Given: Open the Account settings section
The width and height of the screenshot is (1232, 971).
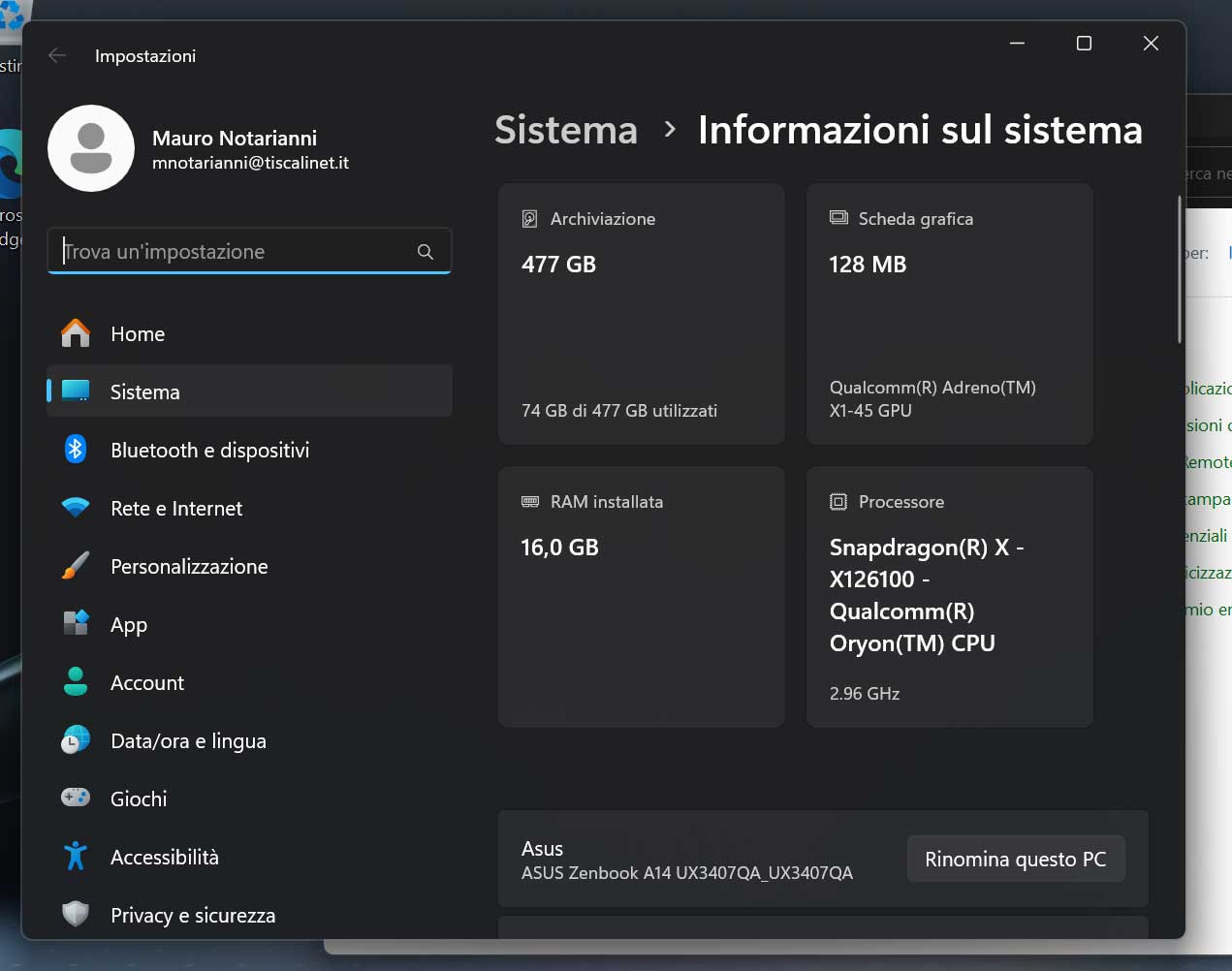Looking at the screenshot, I should [x=147, y=683].
